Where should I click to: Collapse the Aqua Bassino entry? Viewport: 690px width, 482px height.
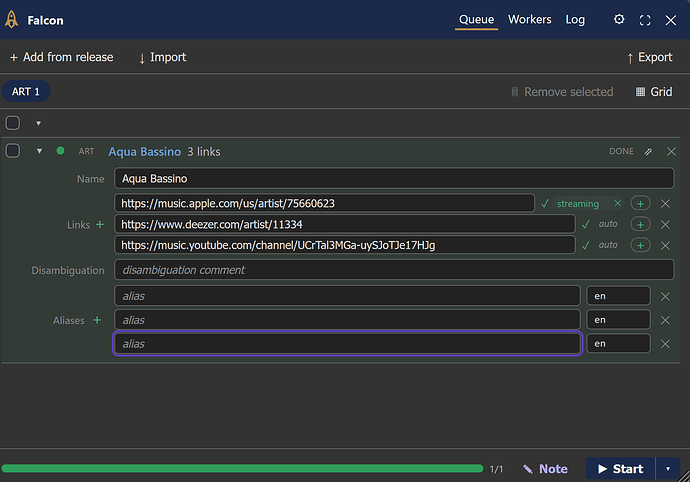click(x=39, y=151)
